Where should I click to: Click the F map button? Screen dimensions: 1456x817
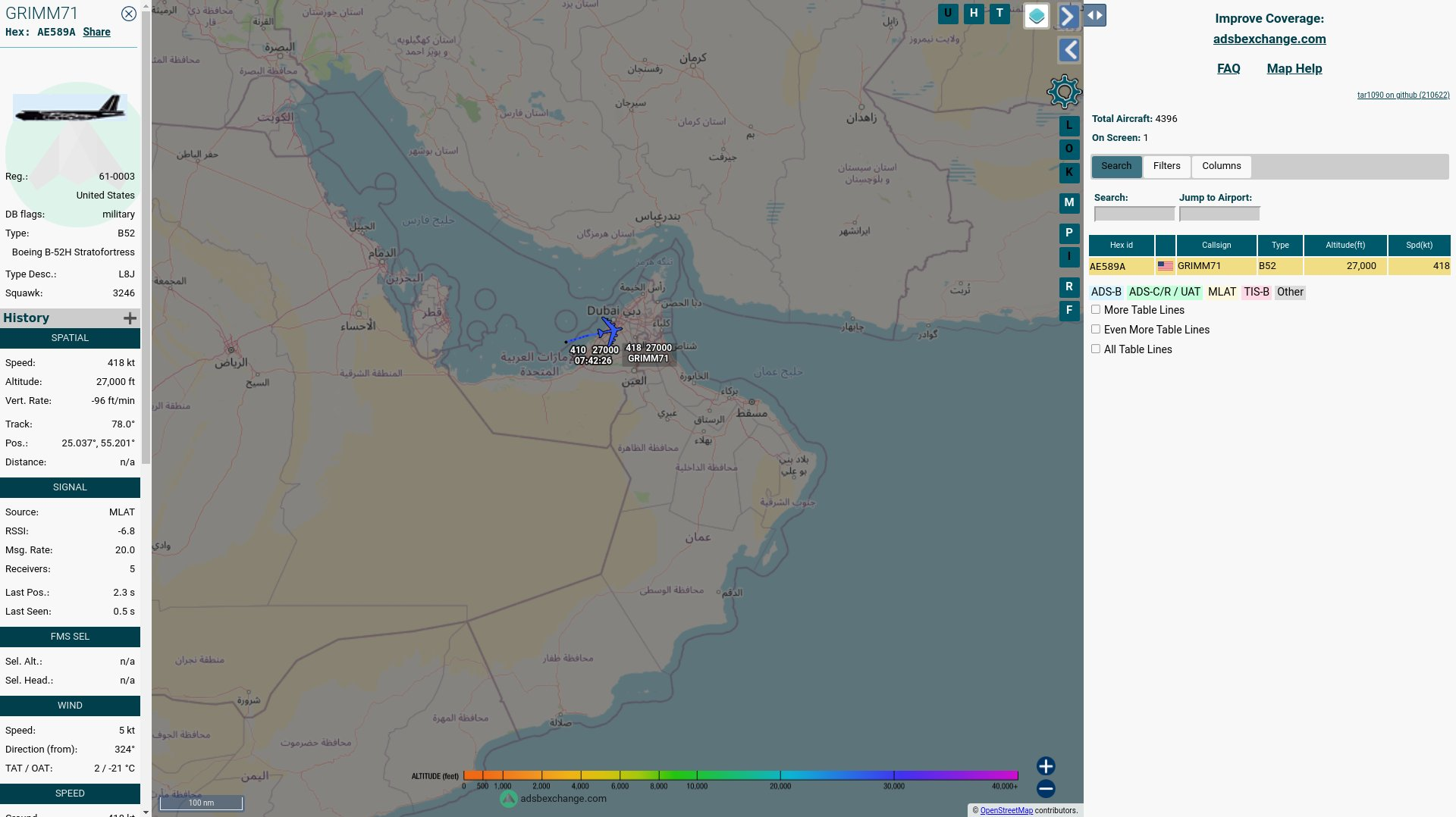click(x=1069, y=311)
